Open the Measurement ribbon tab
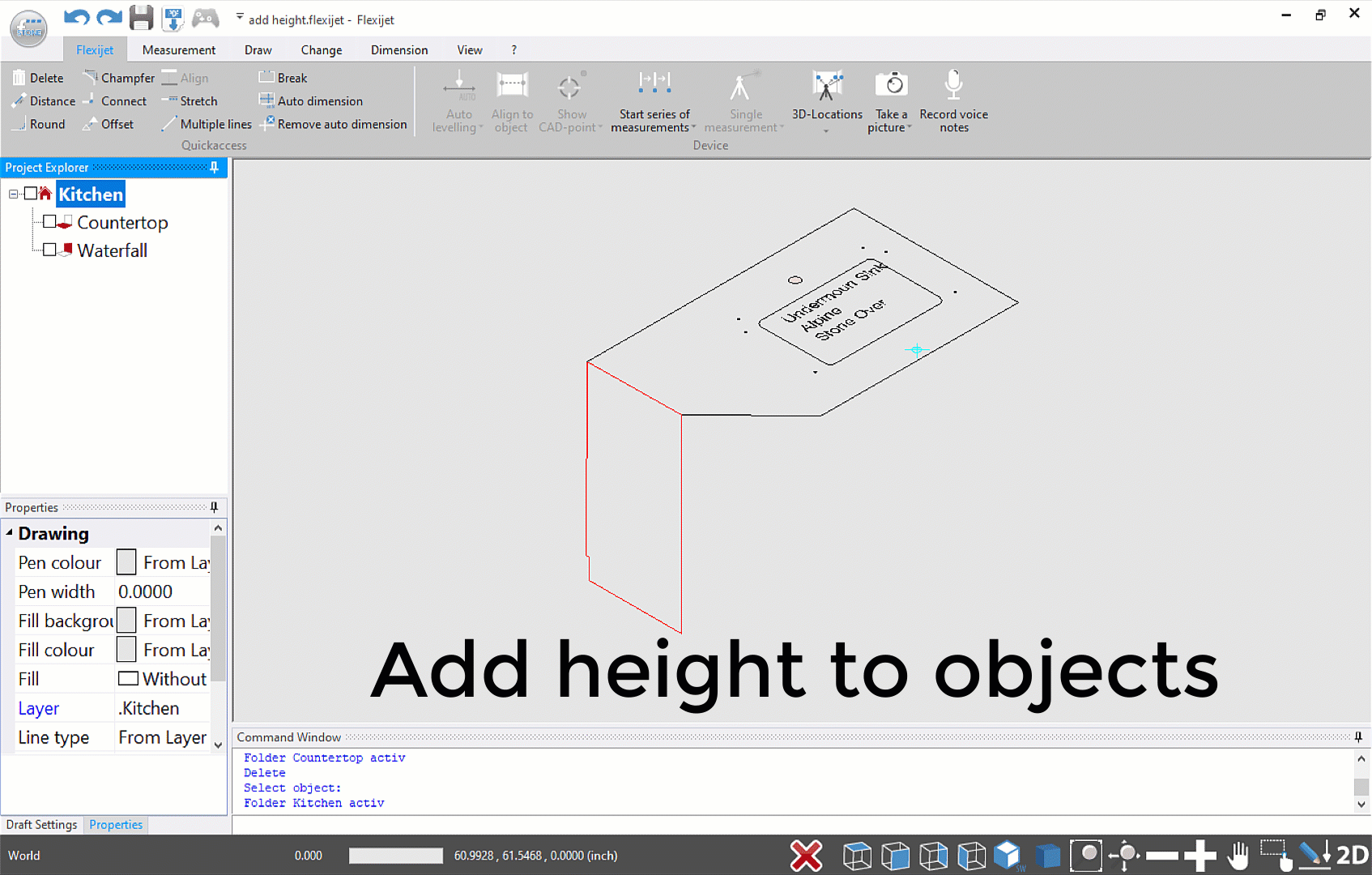Image resolution: width=1372 pixels, height=875 pixels. (x=178, y=49)
